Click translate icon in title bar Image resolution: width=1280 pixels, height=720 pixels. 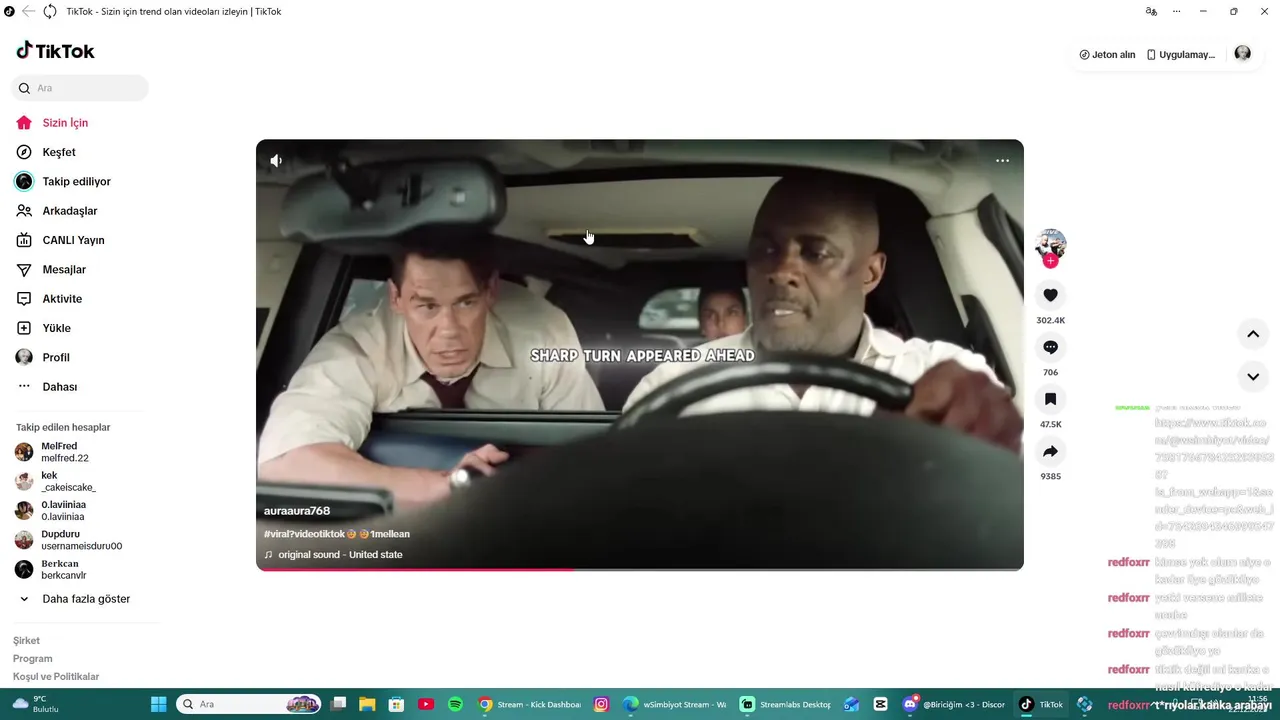tap(1151, 11)
